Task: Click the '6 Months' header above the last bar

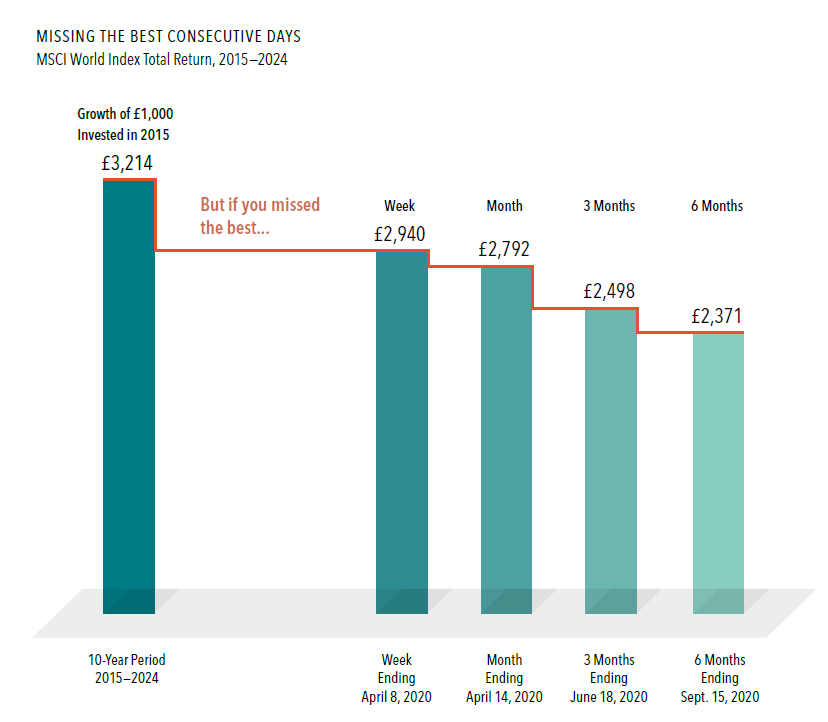Action: (x=717, y=206)
